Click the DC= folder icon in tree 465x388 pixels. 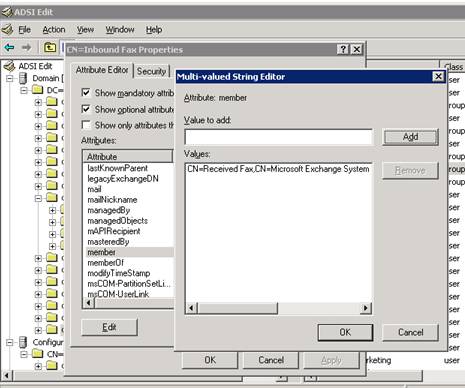(x=37, y=90)
